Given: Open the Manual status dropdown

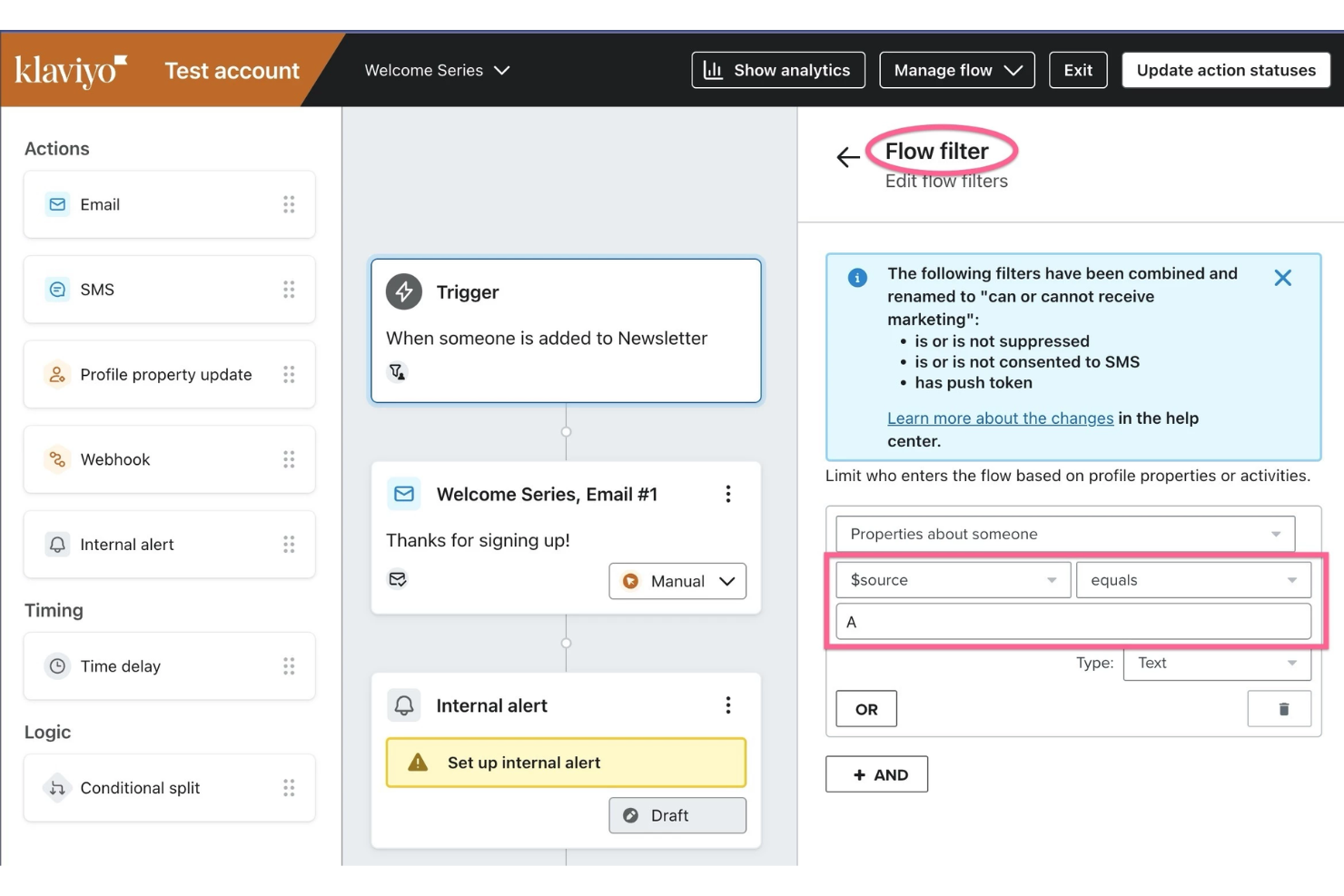Looking at the screenshot, I should pos(677,581).
